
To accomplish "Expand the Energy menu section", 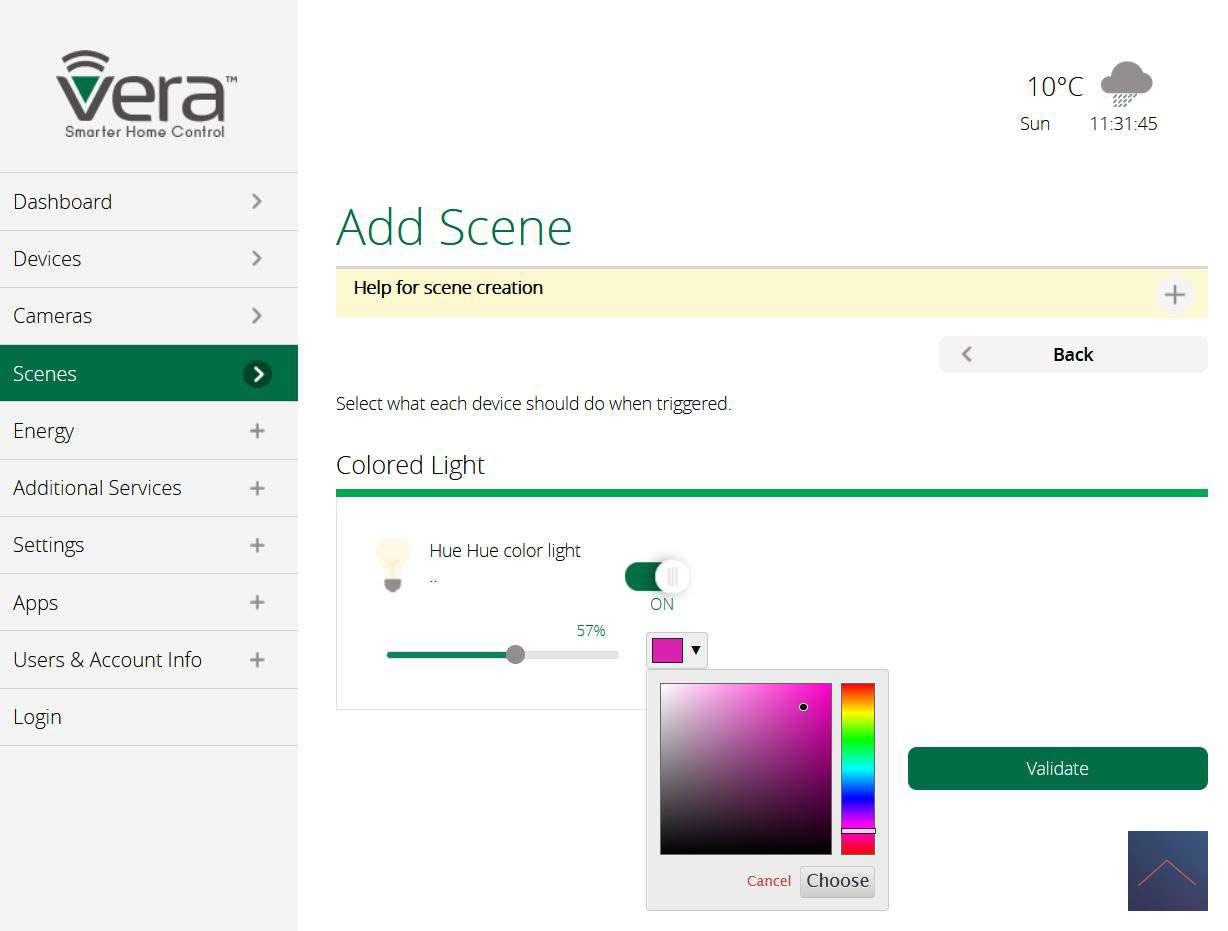I will 257,431.
